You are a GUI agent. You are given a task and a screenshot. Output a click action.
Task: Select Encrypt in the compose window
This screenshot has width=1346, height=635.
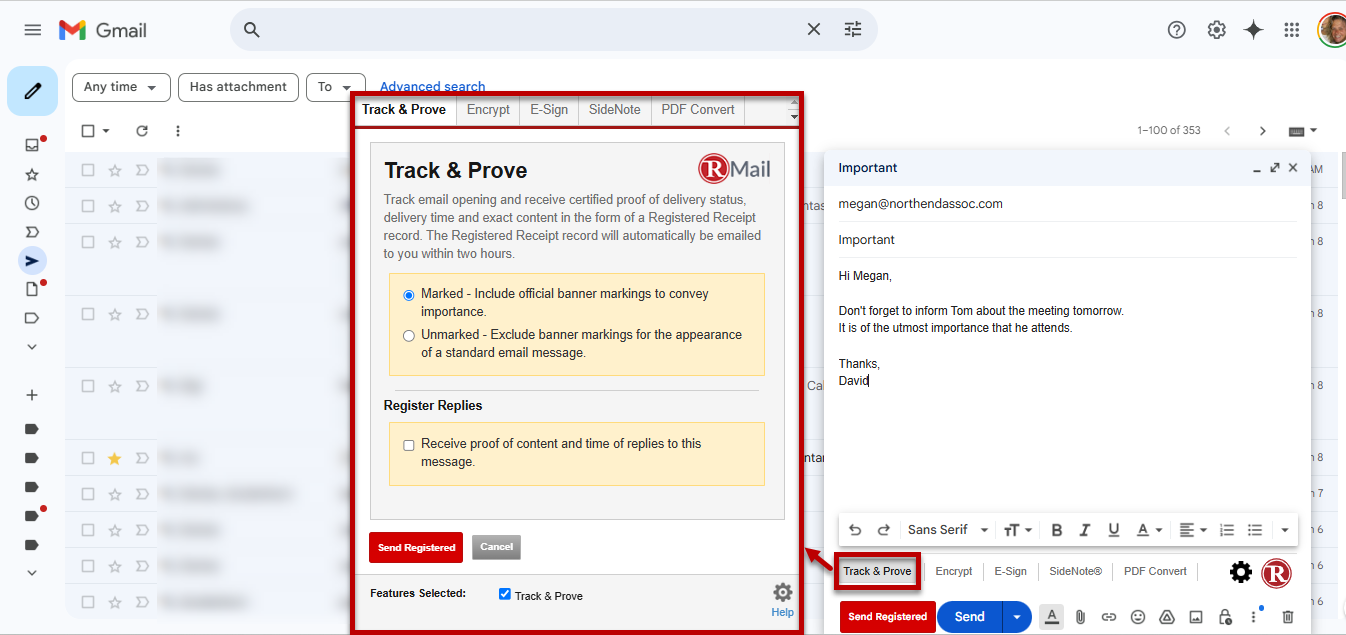(953, 571)
